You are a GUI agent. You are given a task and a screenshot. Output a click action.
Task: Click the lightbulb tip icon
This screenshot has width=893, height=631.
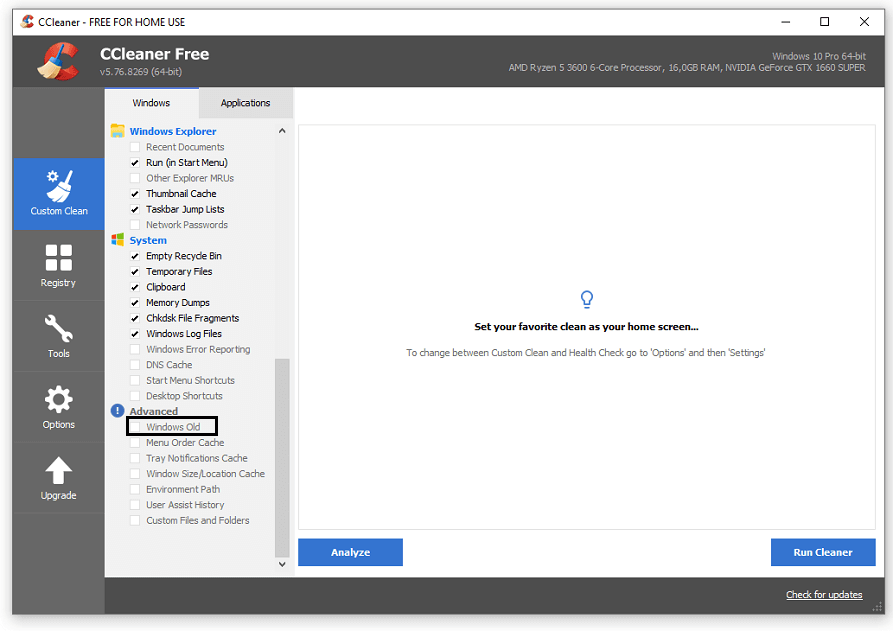coord(587,299)
